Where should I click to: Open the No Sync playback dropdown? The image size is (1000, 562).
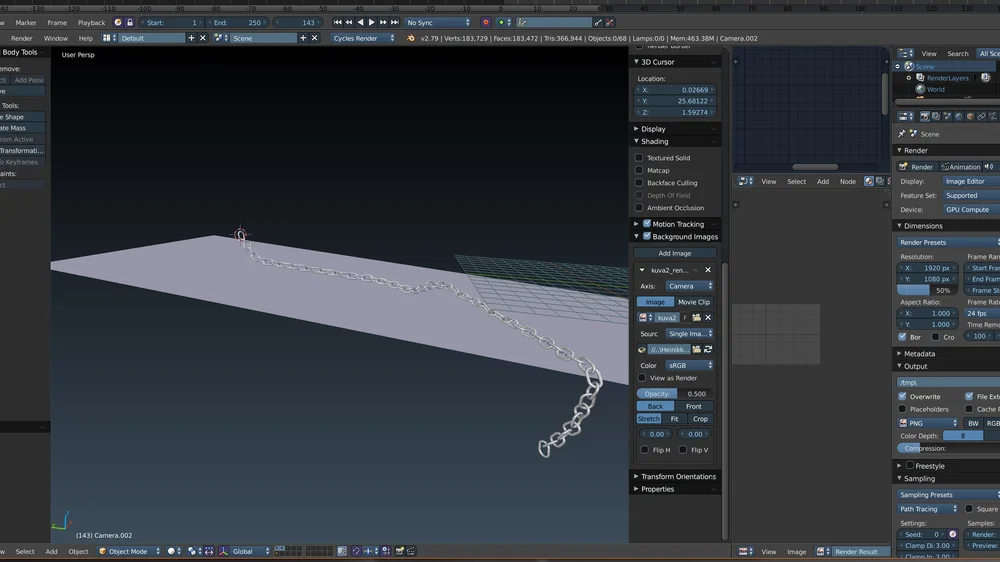point(438,22)
